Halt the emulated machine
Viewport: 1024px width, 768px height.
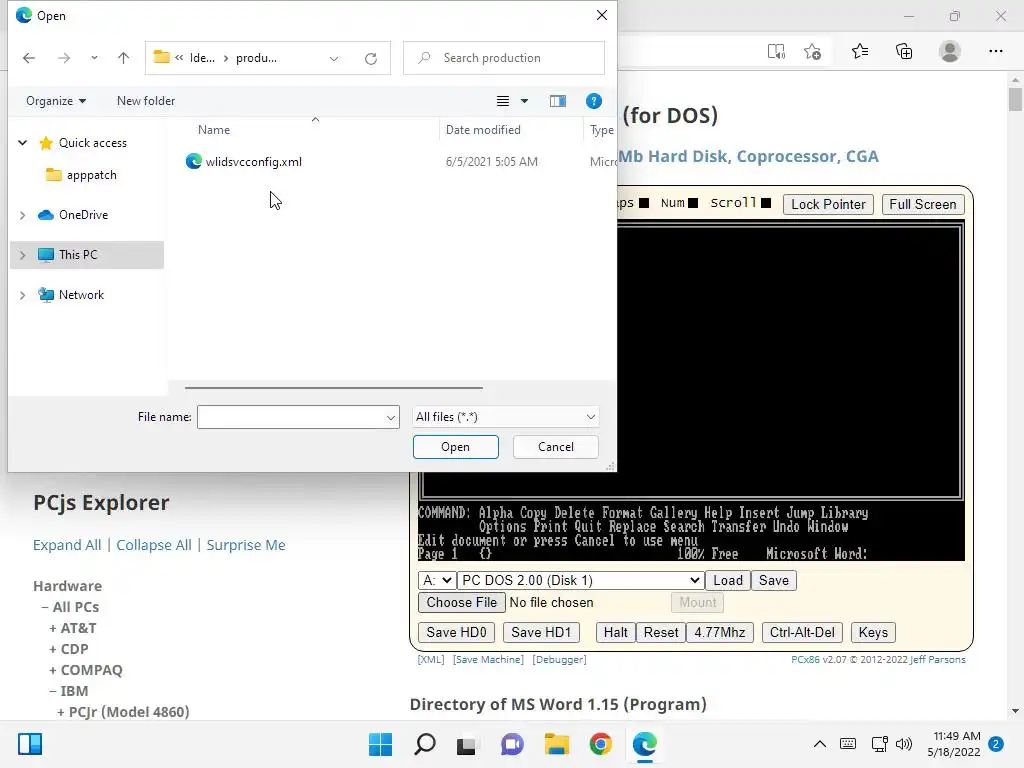tap(615, 632)
